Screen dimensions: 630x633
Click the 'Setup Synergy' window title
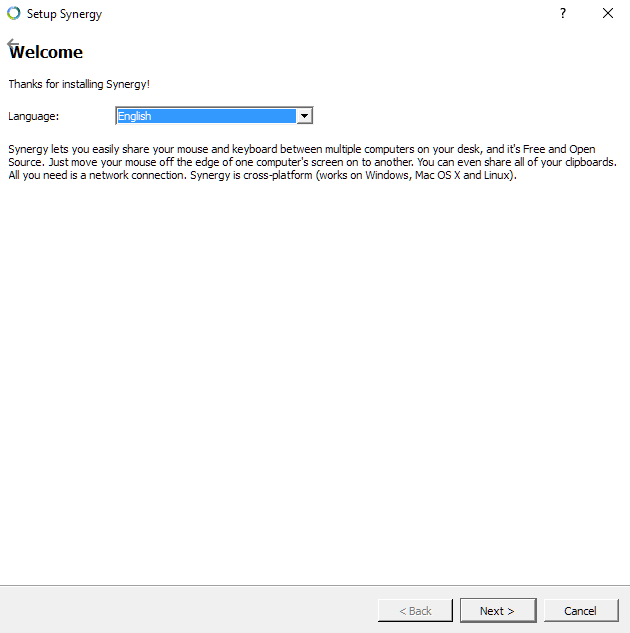pos(64,14)
